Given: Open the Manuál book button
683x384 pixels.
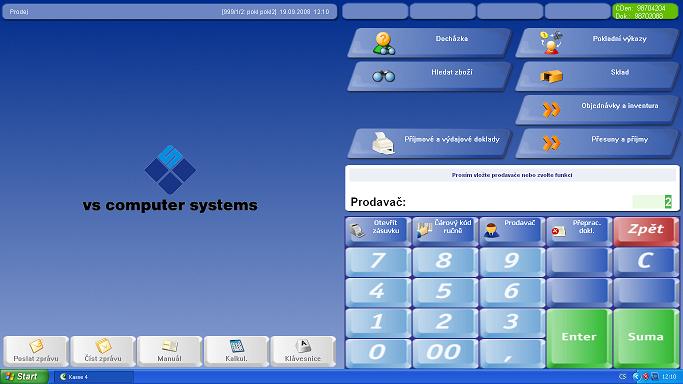Looking at the screenshot, I should (x=169, y=351).
